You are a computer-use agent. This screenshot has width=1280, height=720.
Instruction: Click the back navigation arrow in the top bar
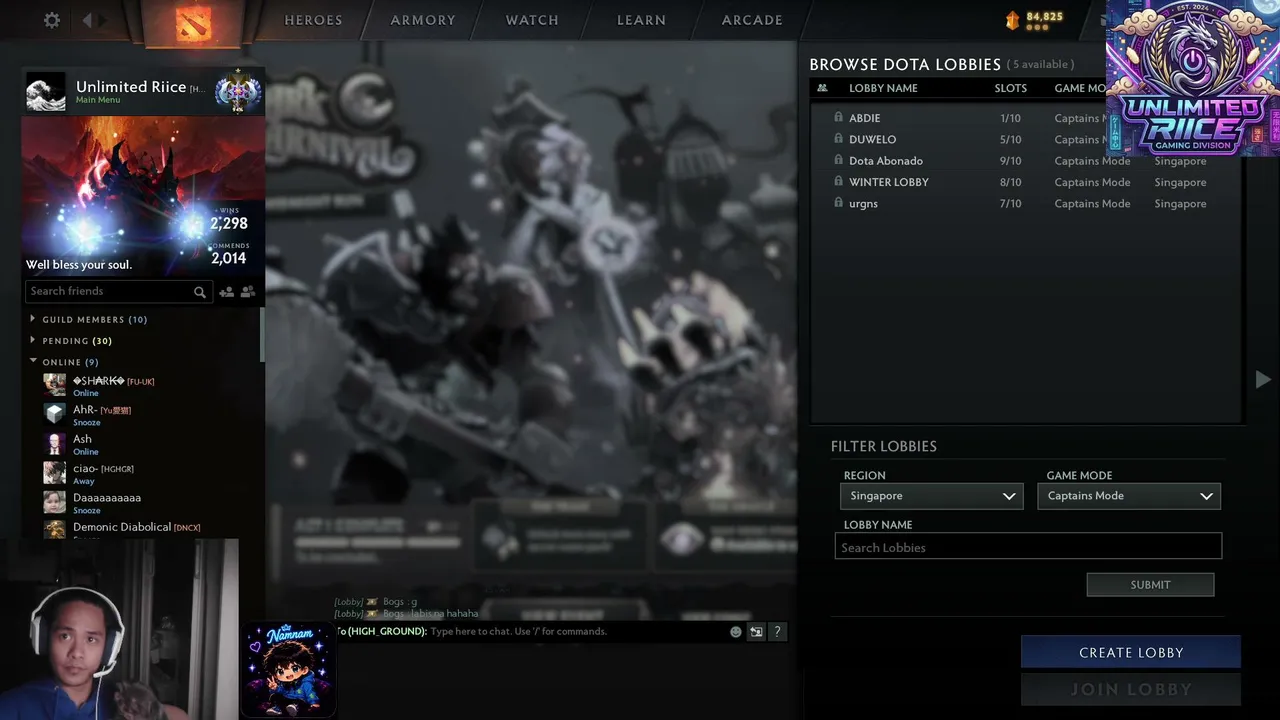pyautogui.click(x=87, y=20)
